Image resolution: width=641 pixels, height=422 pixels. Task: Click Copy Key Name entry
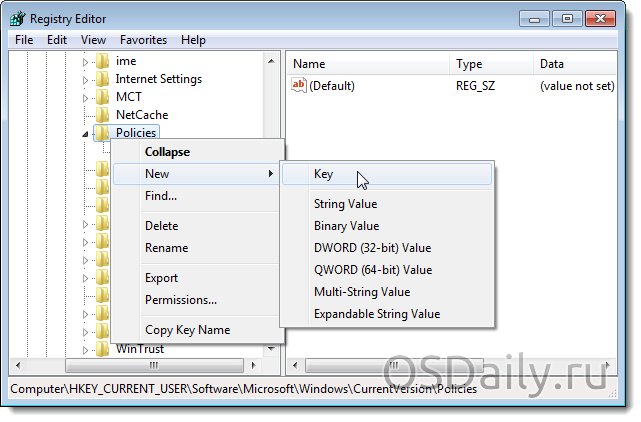[187, 330]
